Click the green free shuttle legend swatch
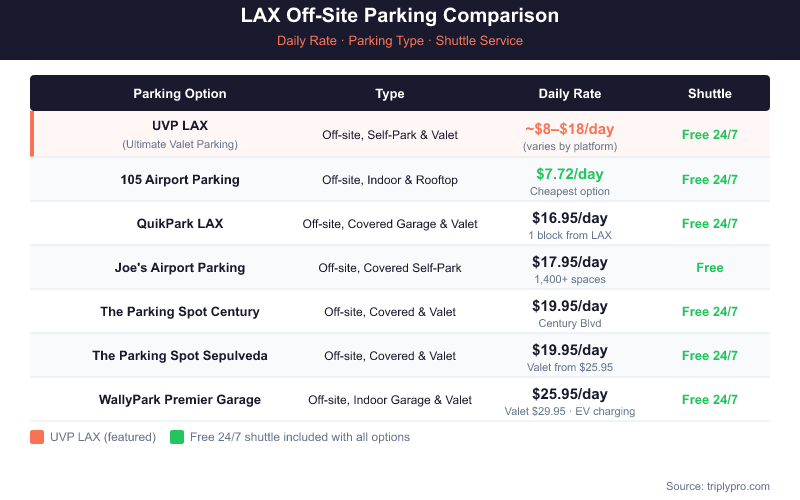The height and width of the screenshot is (500, 800). [177, 437]
